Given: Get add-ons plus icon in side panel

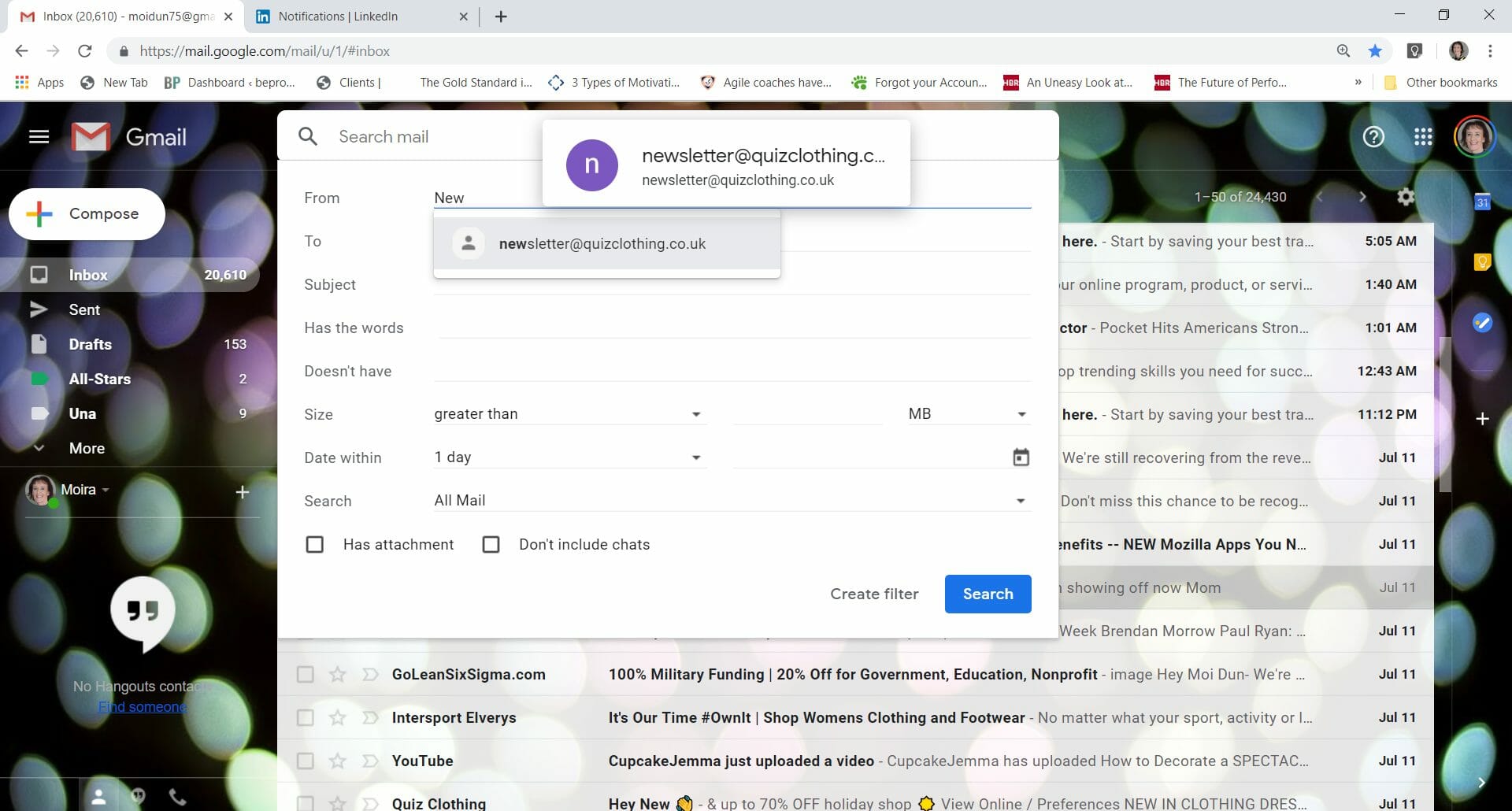Looking at the screenshot, I should [x=1482, y=419].
